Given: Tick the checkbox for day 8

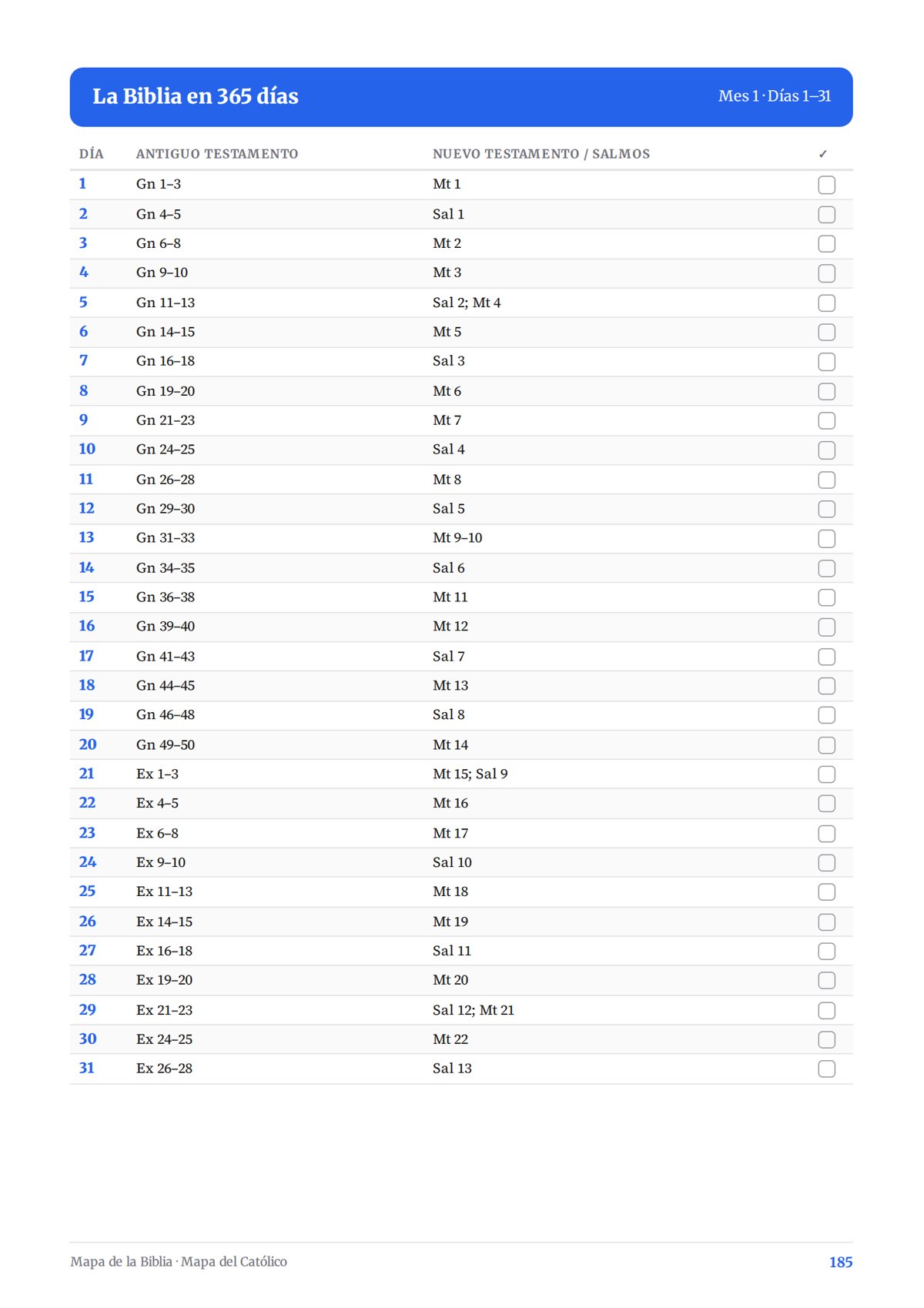Looking at the screenshot, I should coord(826,392).
